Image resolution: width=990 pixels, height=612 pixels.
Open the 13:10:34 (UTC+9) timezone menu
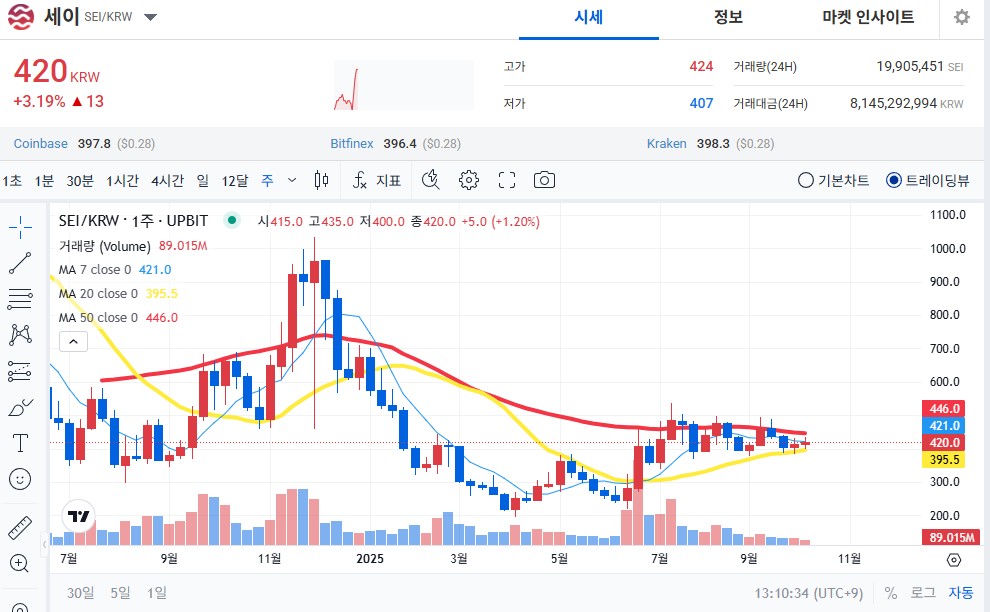point(808,593)
